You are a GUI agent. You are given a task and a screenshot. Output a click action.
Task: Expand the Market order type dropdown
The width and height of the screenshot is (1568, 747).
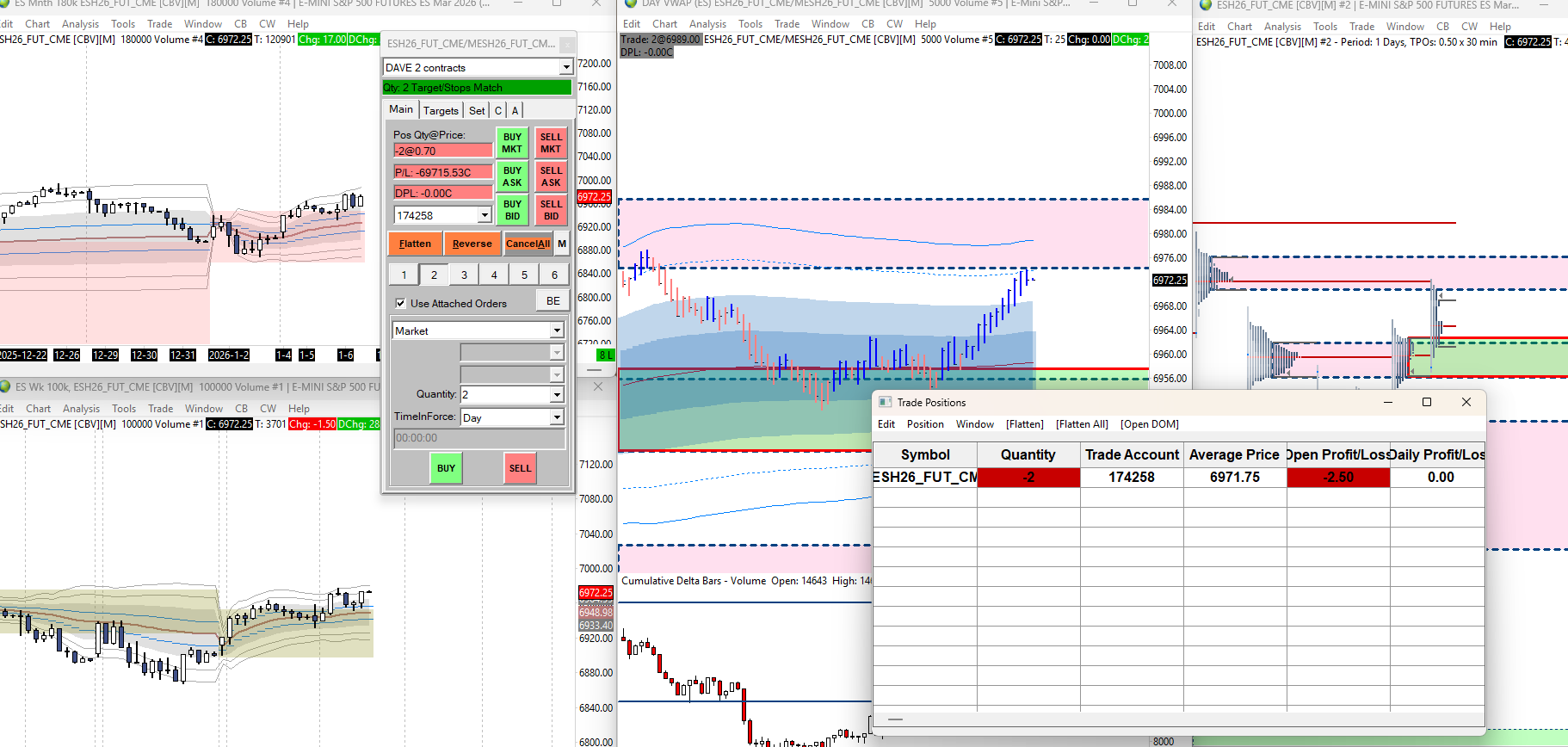557,330
